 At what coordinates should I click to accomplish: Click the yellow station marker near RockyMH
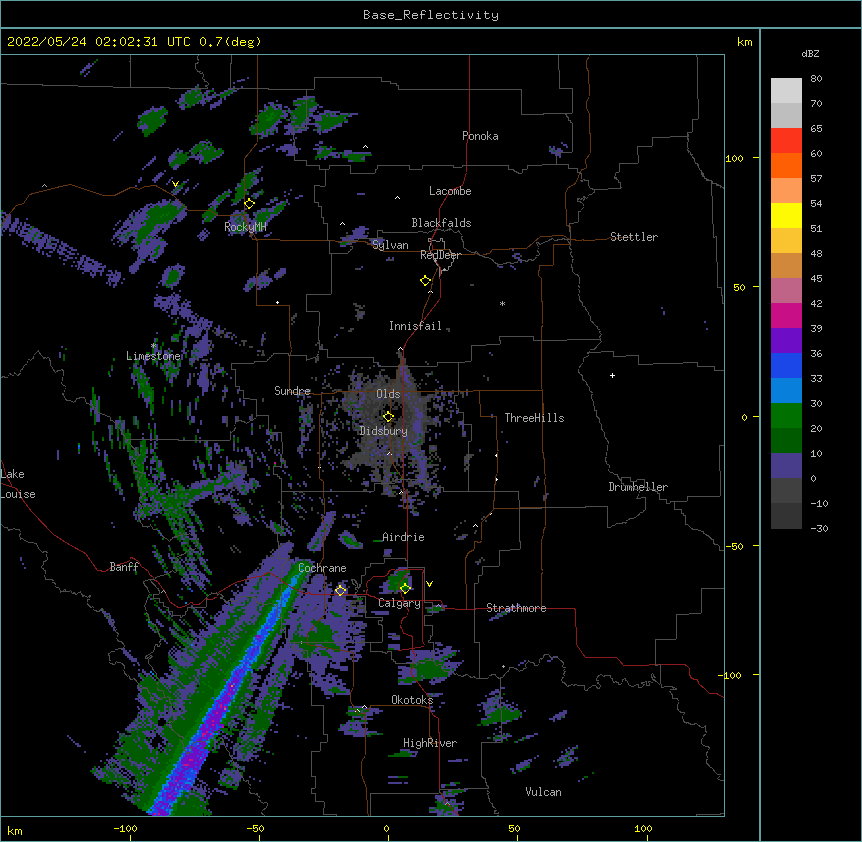(x=249, y=204)
